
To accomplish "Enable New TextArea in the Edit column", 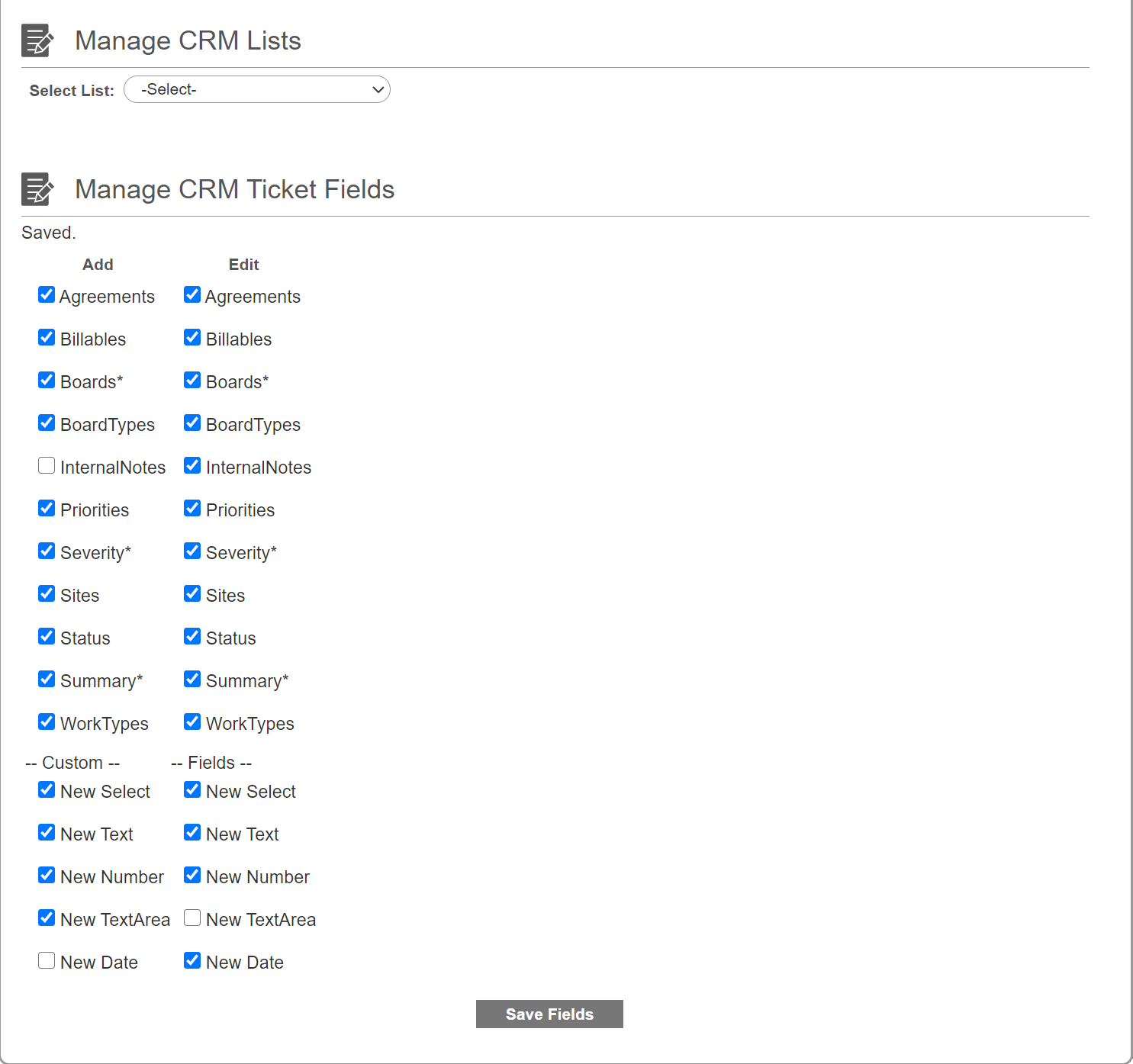I will pos(192,918).
